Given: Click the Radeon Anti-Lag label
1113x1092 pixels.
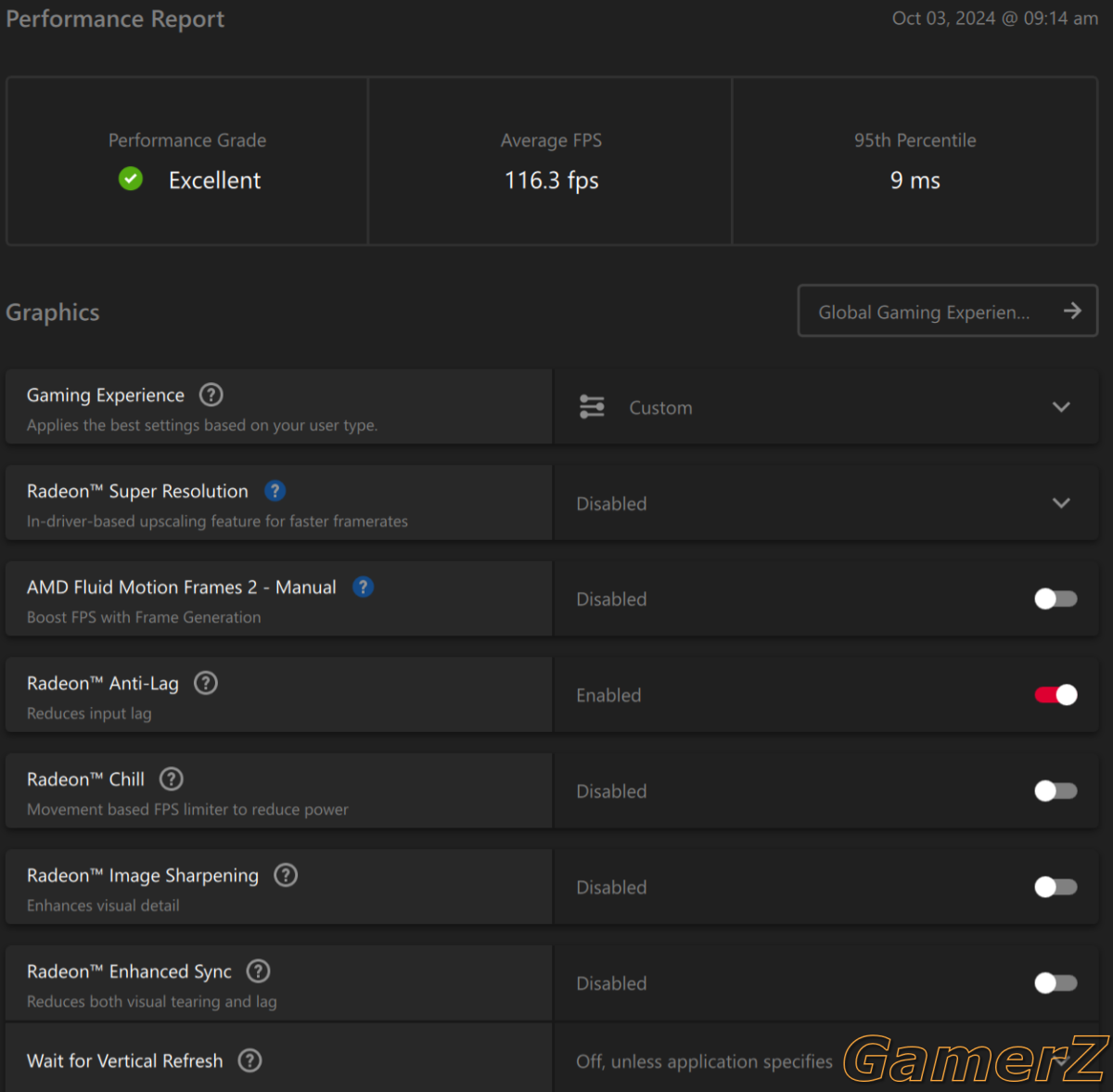Looking at the screenshot, I should (103, 684).
